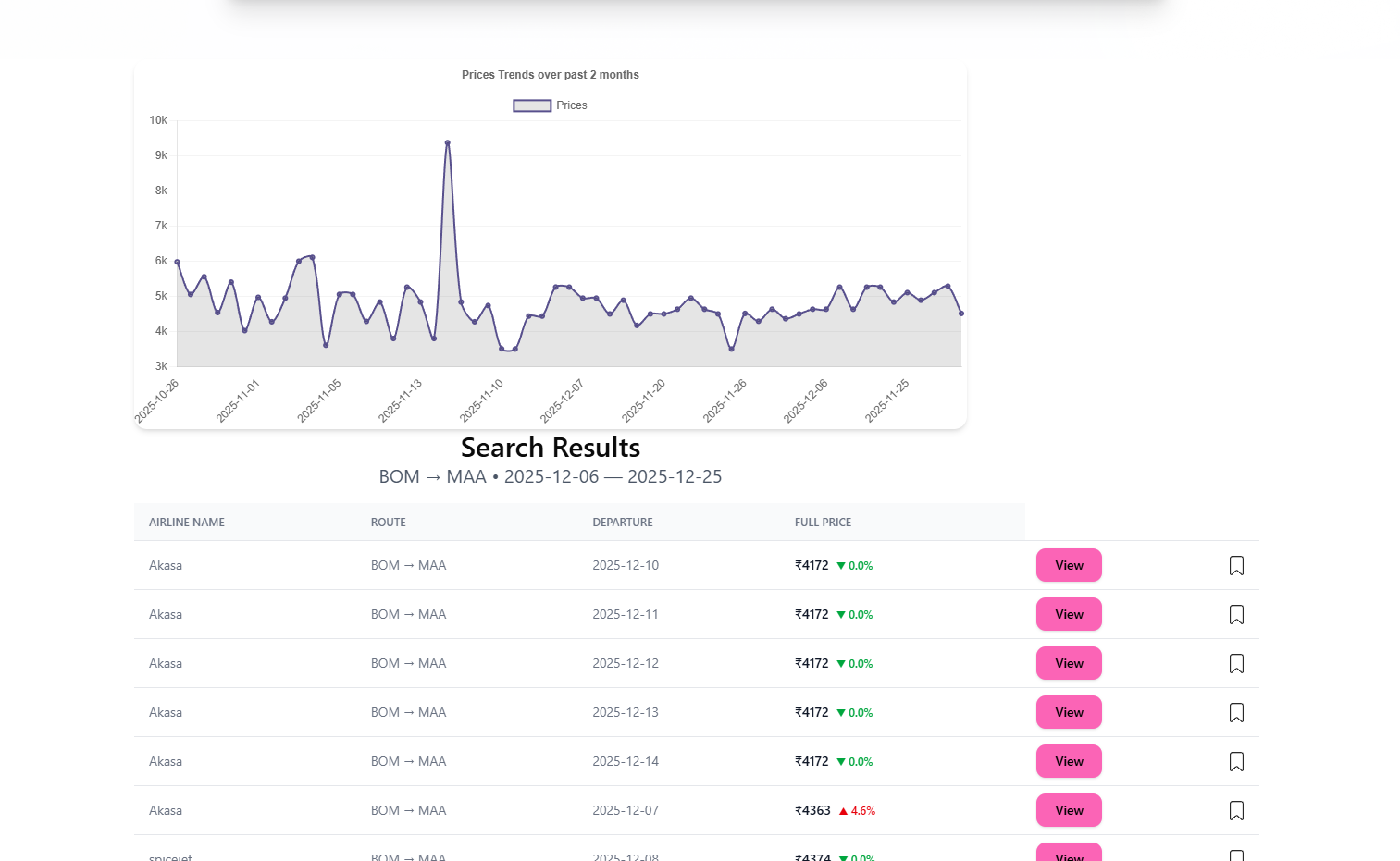Click the ROUTE column header
1400x861 pixels.
pos(388,522)
